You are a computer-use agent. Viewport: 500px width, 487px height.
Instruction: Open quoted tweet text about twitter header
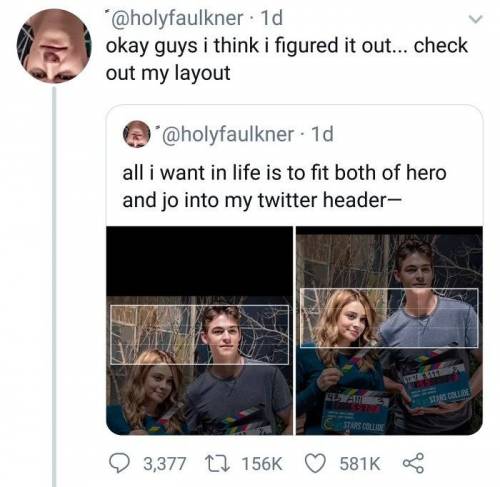[x=284, y=187]
